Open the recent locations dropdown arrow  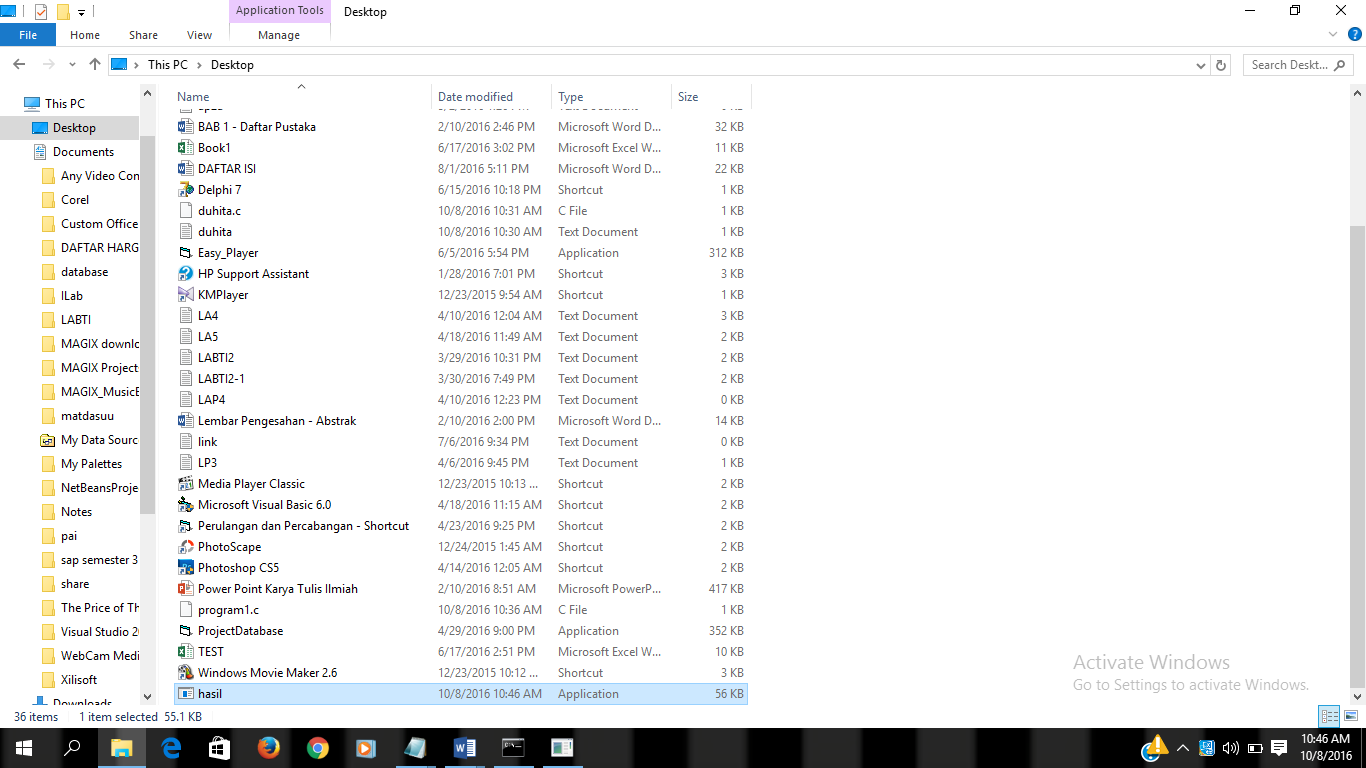(72, 65)
